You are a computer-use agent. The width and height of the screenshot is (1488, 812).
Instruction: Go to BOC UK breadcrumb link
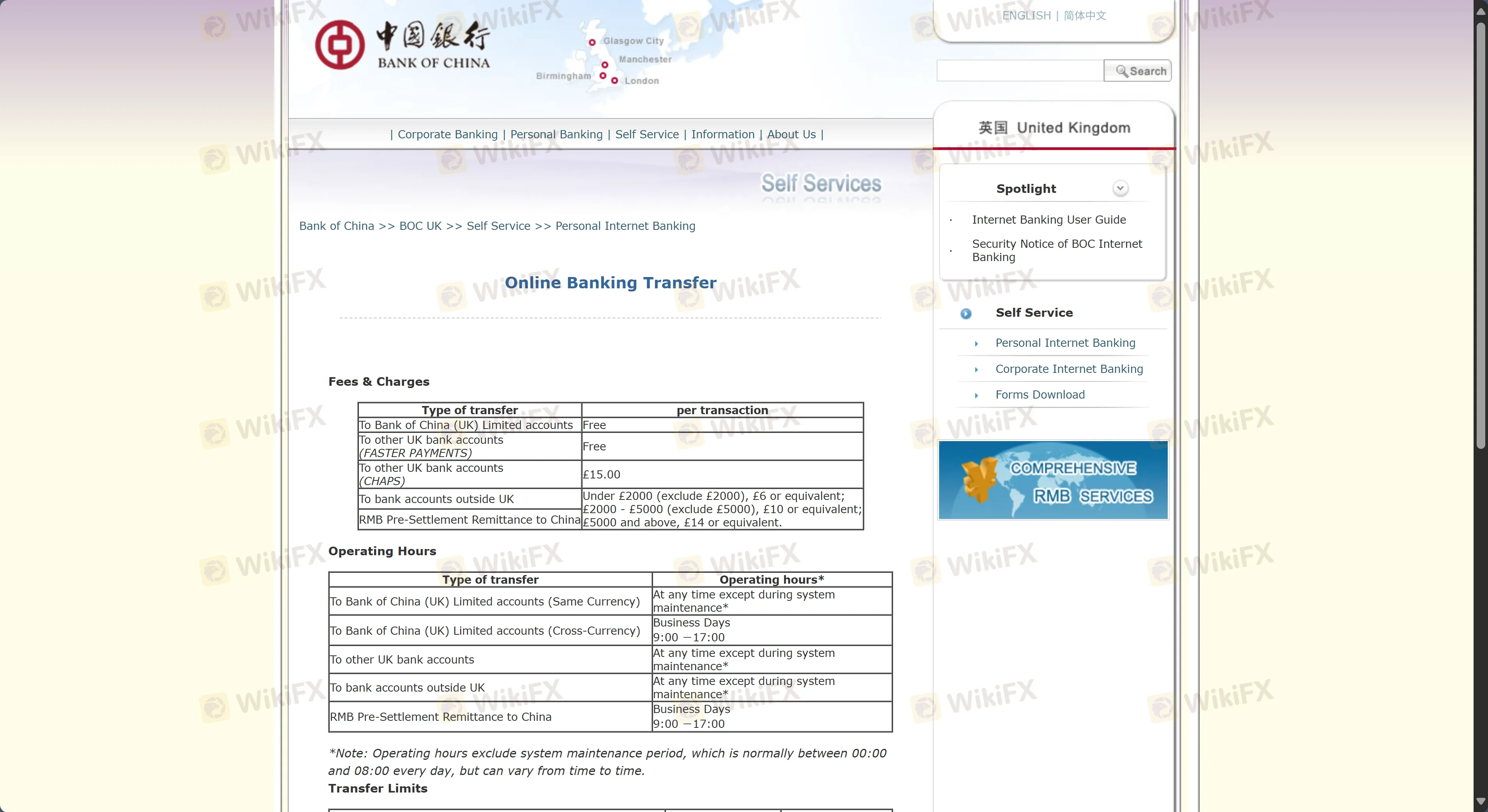pos(420,226)
